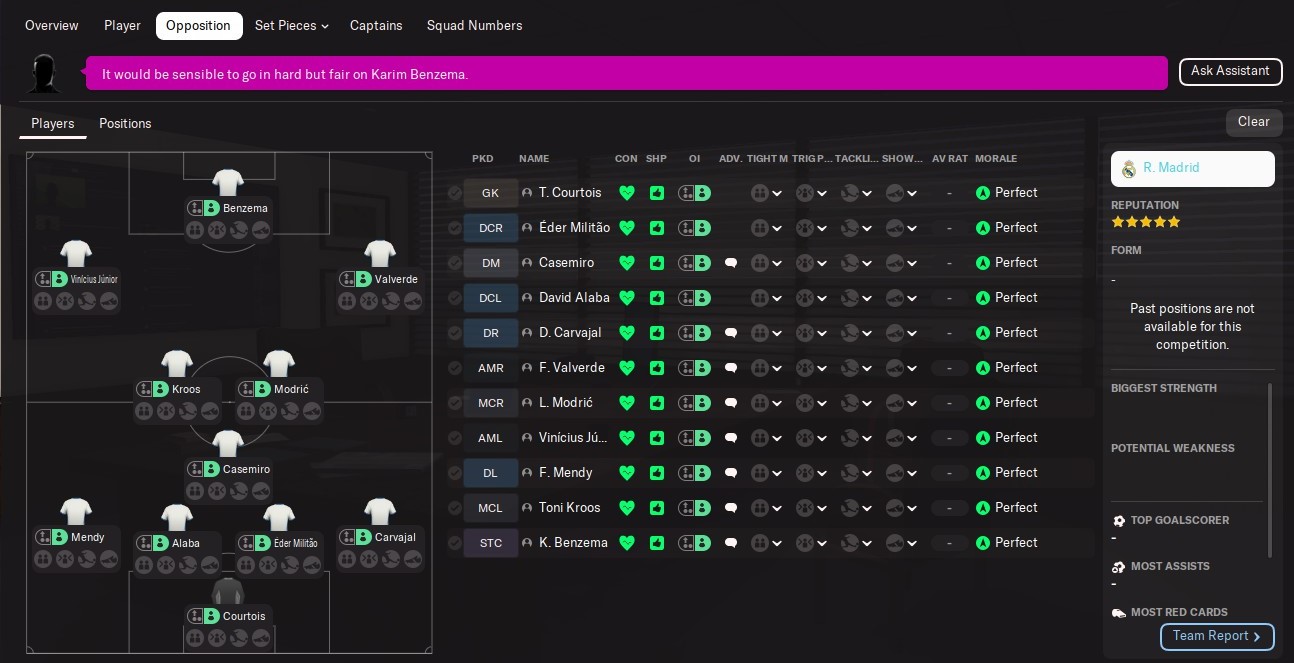Toggle the OI switch for Toni Kroos
The width and height of the screenshot is (1294, 663).
pyautogui.click(x=694, y=508)
